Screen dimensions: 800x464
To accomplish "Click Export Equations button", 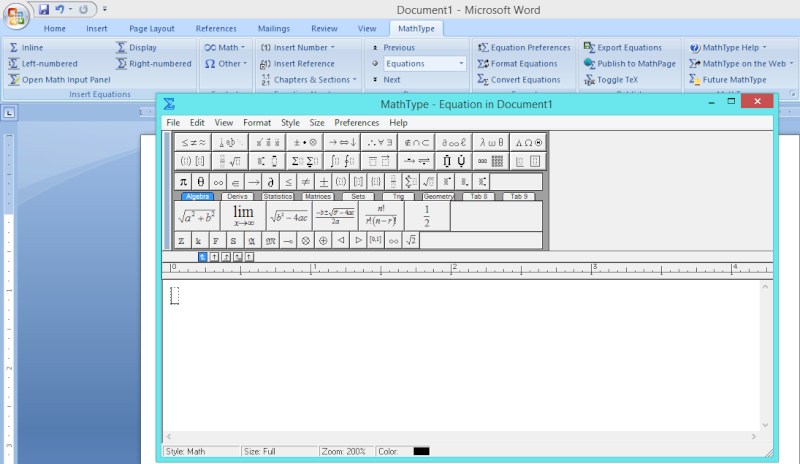I will [x=622, y=47].
